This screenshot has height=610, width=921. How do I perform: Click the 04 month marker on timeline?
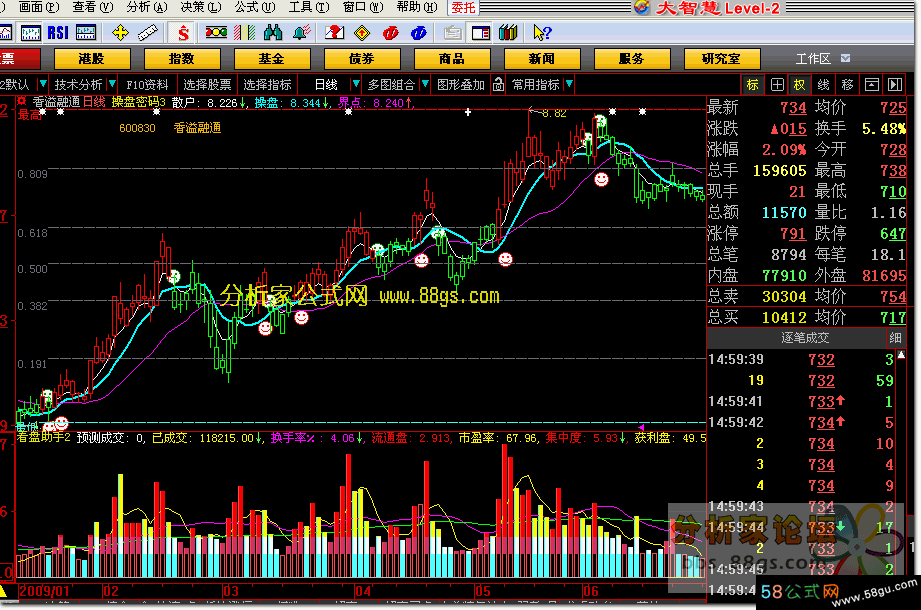(x=363, y=591)
